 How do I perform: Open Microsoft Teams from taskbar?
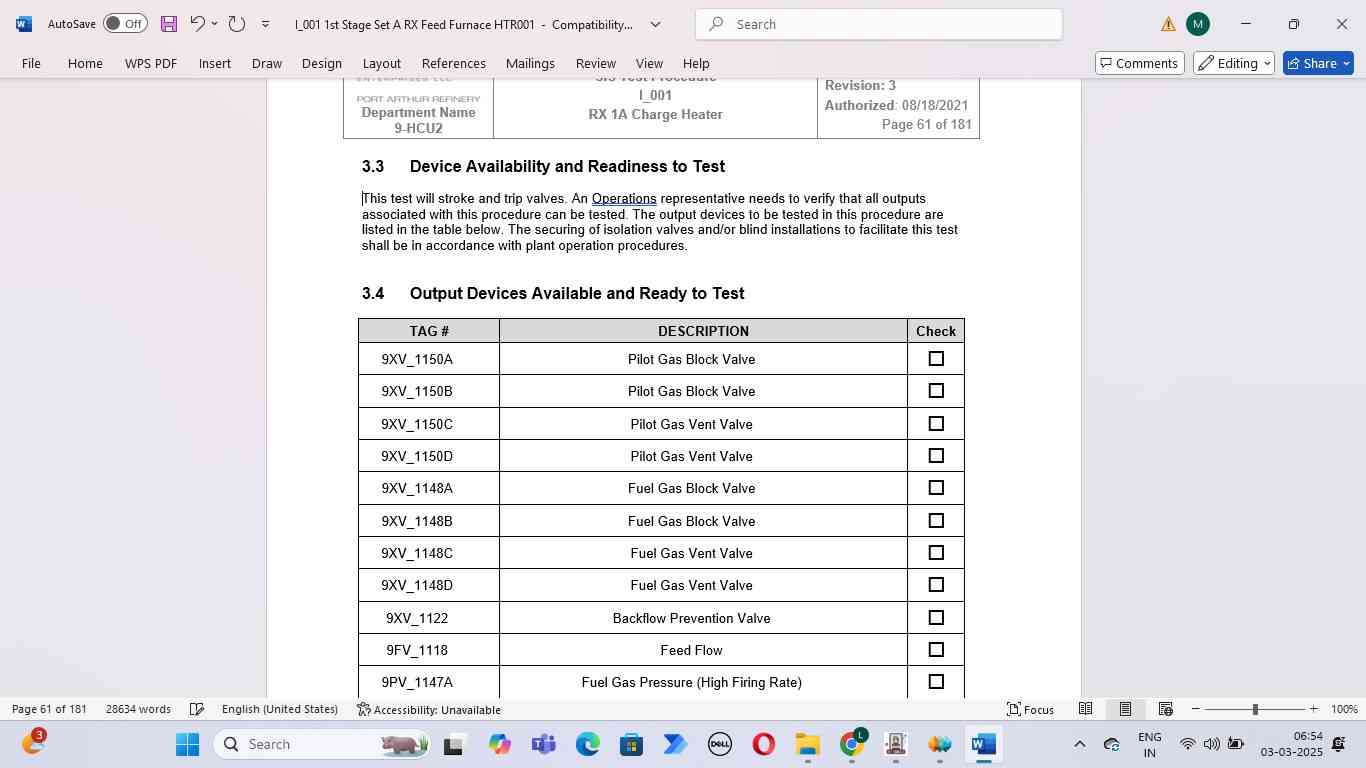[x=544, y=744]
